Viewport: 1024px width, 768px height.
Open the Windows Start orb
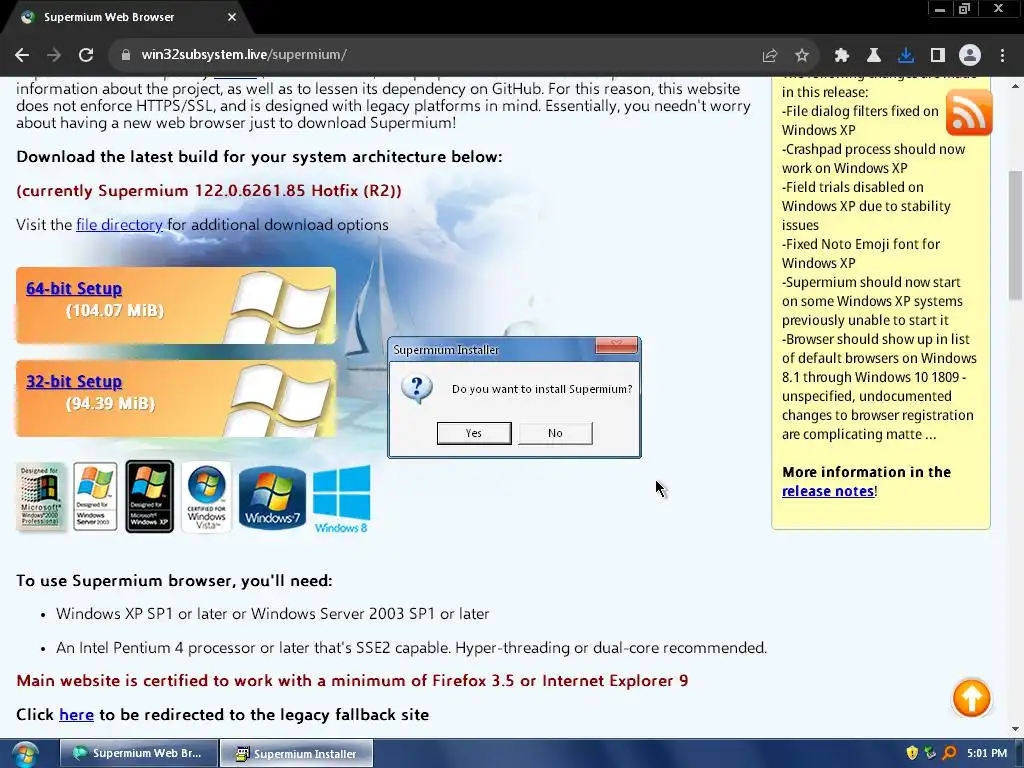[25, 754]
